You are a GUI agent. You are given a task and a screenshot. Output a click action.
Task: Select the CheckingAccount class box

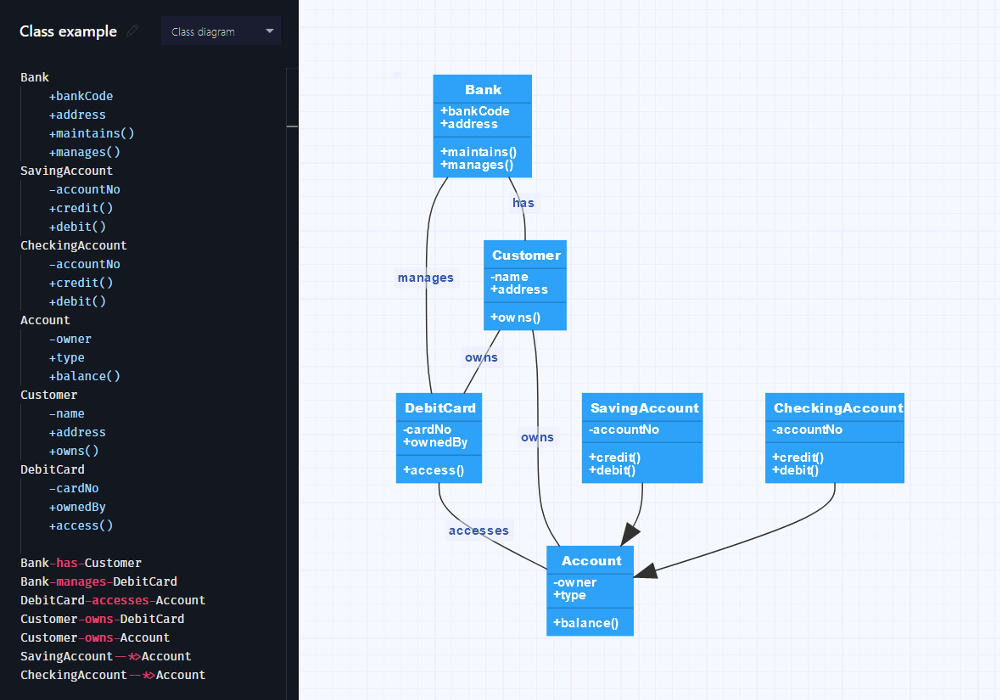[x=834, y=438]
